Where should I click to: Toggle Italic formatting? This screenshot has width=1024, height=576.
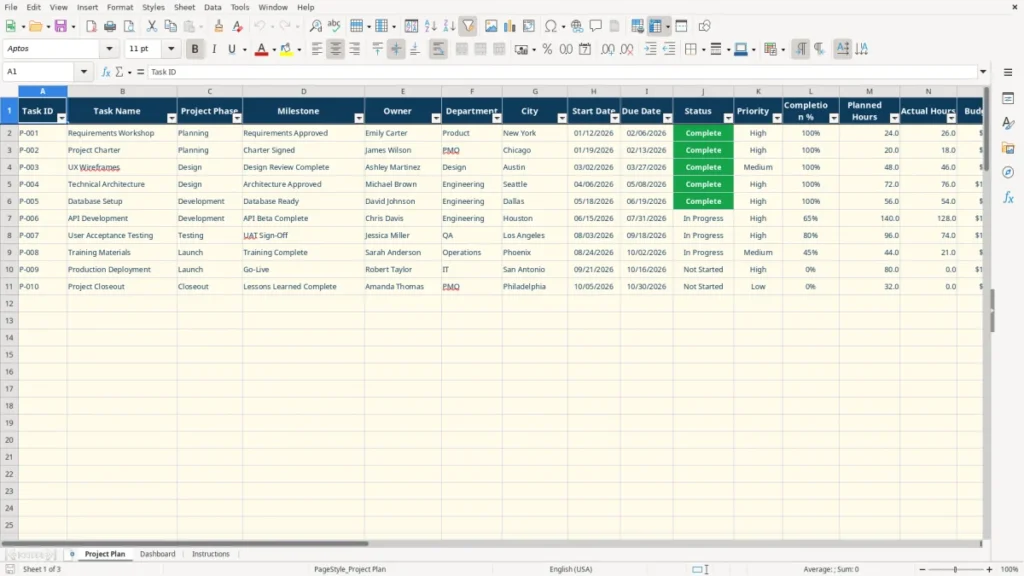click(x=214, y=49)
